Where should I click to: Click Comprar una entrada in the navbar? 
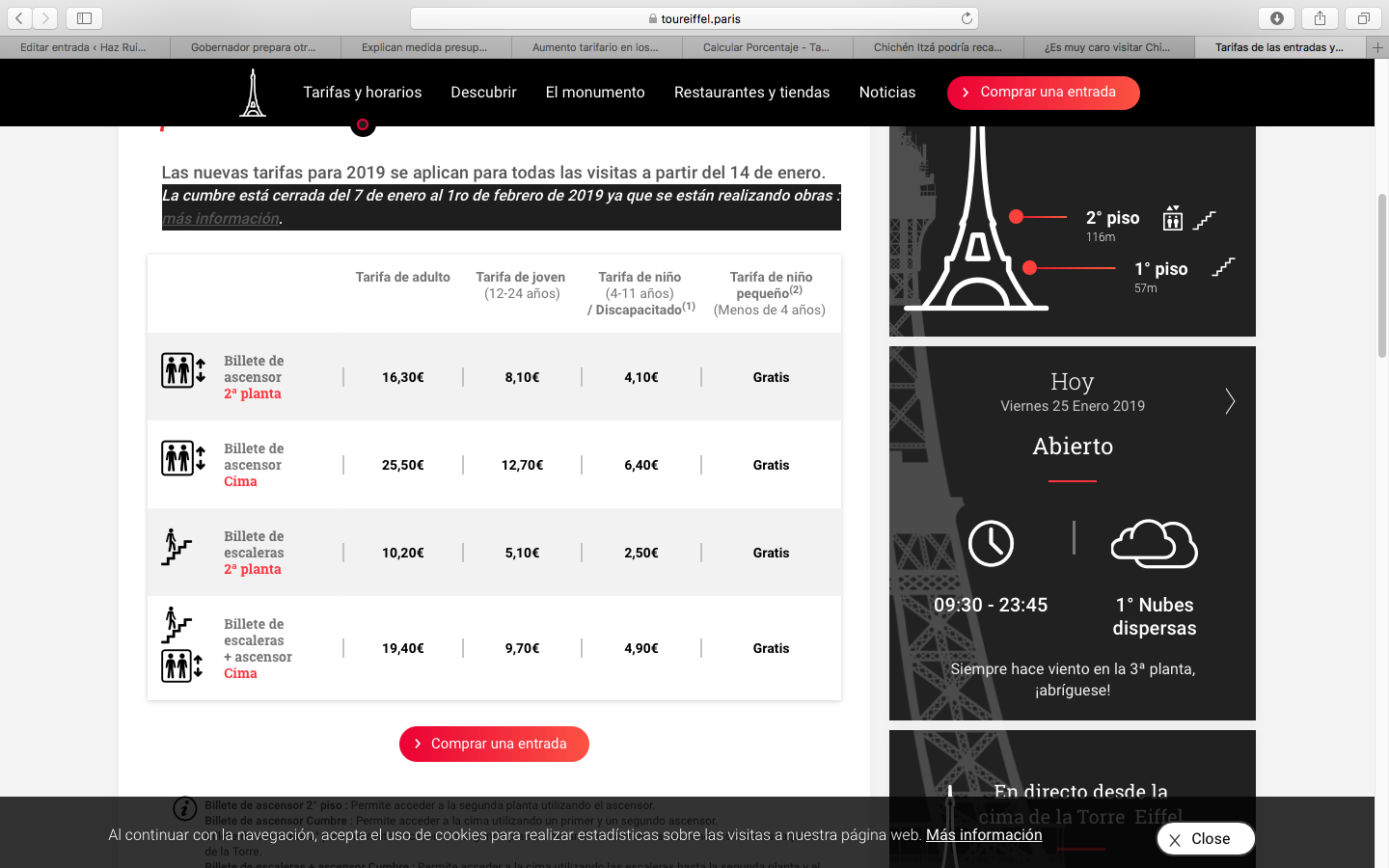coord(1044,93)
